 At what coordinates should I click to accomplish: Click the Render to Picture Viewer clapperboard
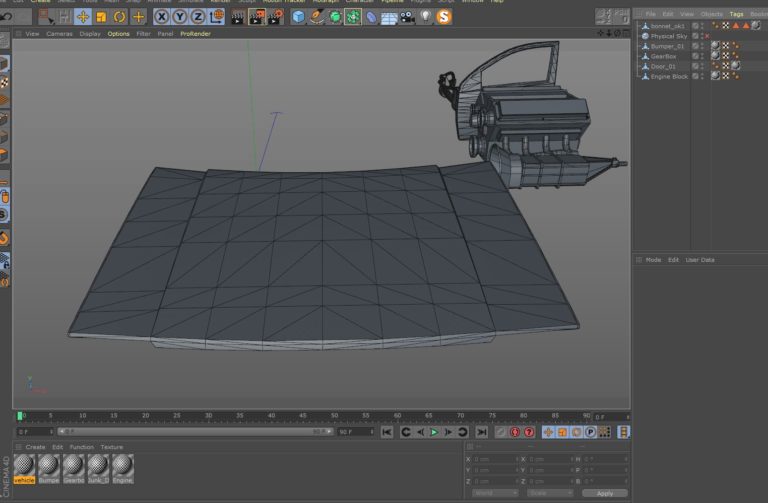(x=257, y=17)
